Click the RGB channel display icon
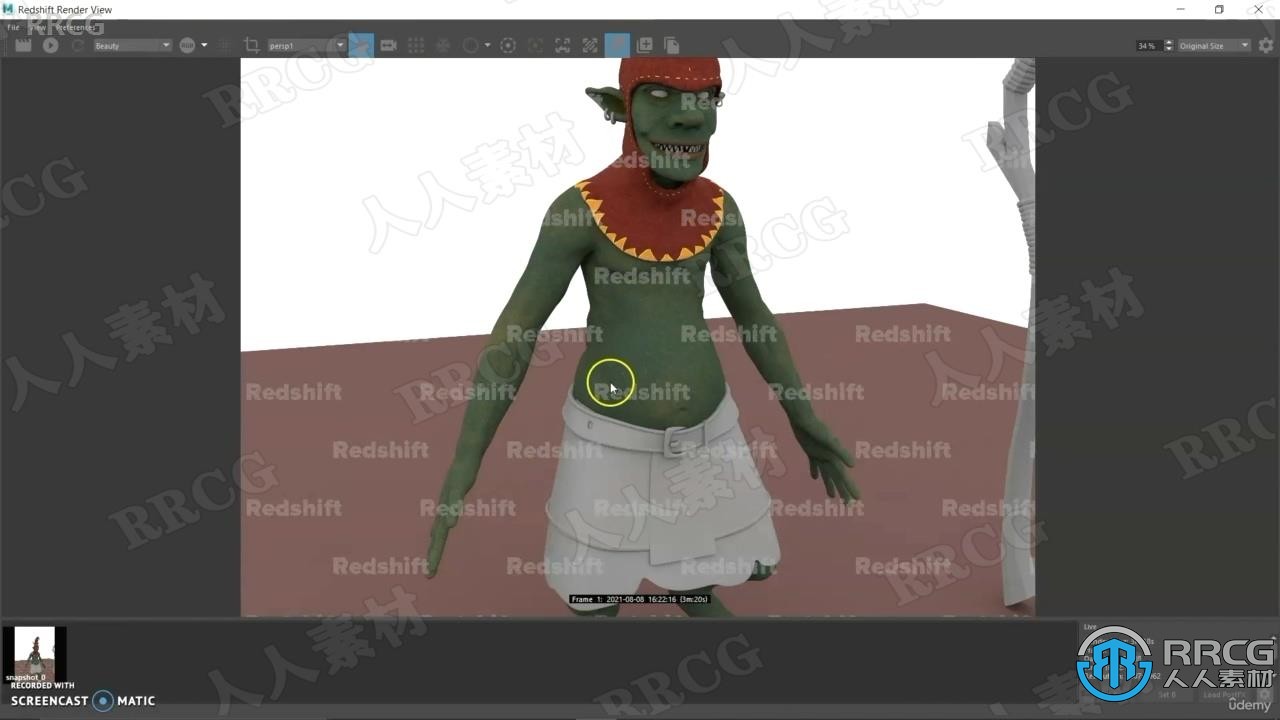The height and width of the screenshot is (720, 1280). click(x=187, y=45)
